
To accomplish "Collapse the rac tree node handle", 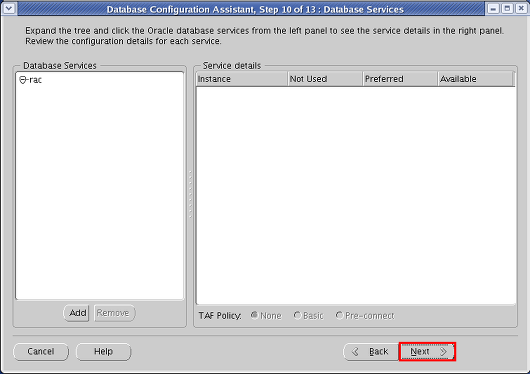I will [x=23, y=80].
